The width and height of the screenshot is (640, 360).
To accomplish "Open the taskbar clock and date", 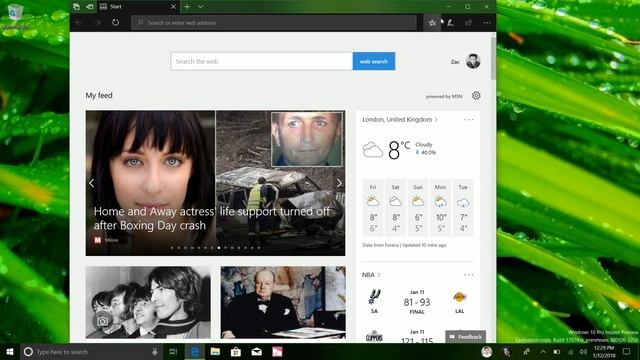I will coord(604,351).
